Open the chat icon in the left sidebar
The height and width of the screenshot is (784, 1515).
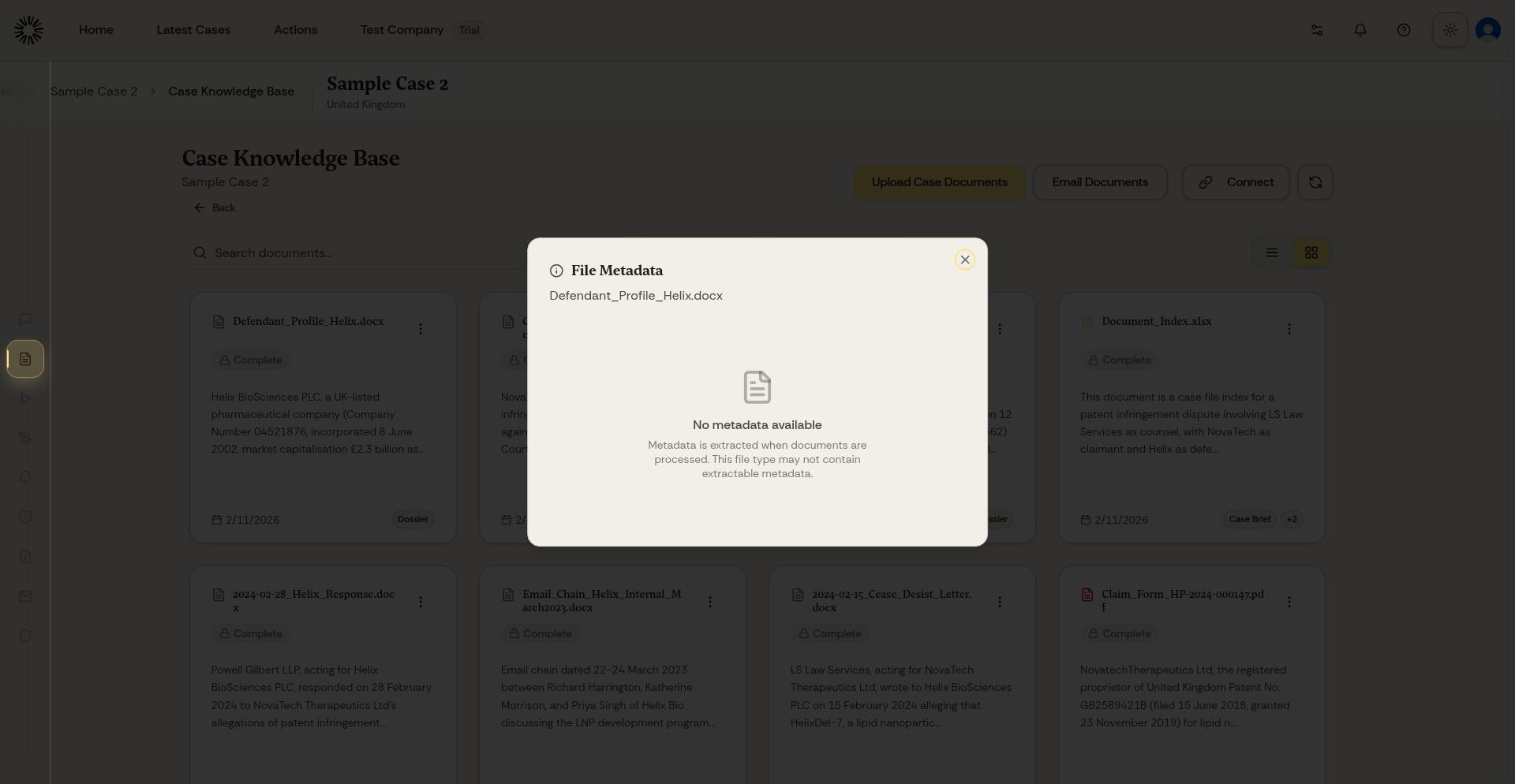[24, 319]
